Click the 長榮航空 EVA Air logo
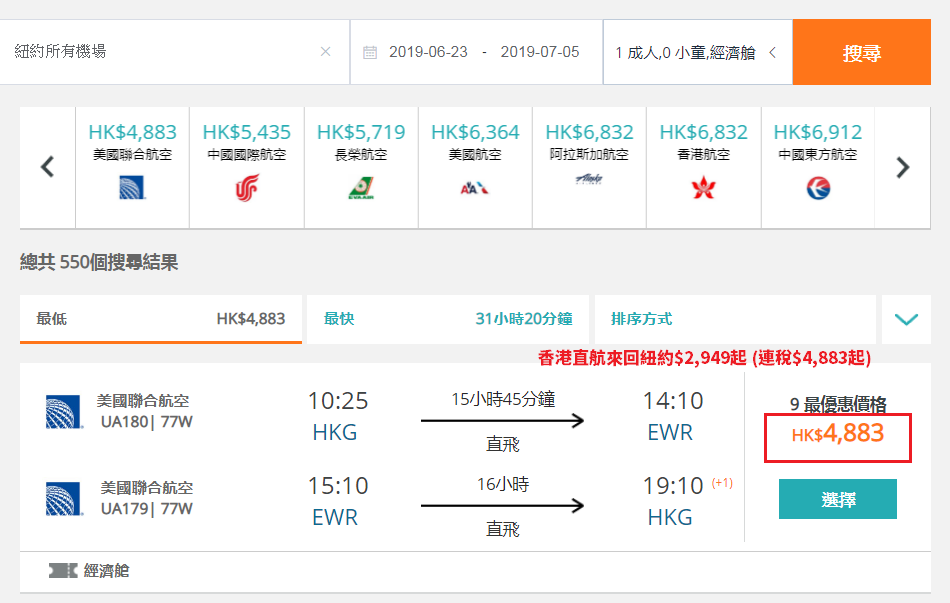 tap(361, 187)
